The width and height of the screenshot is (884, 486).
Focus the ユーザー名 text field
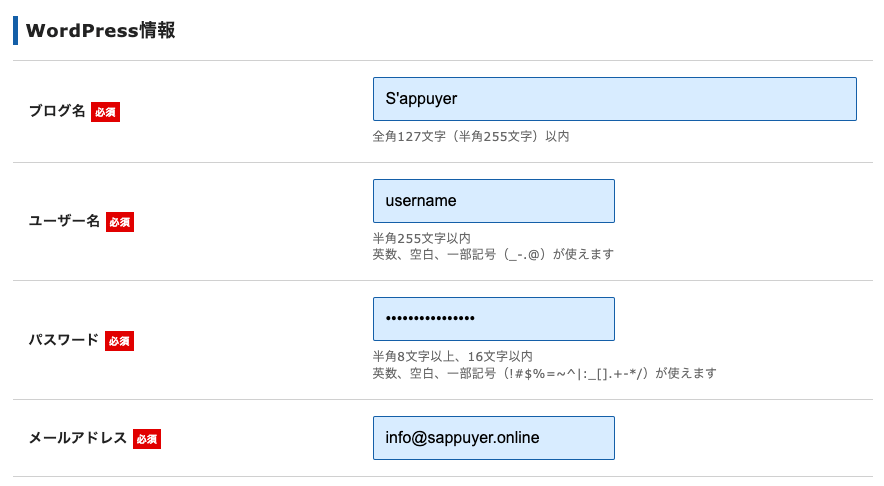493,201
